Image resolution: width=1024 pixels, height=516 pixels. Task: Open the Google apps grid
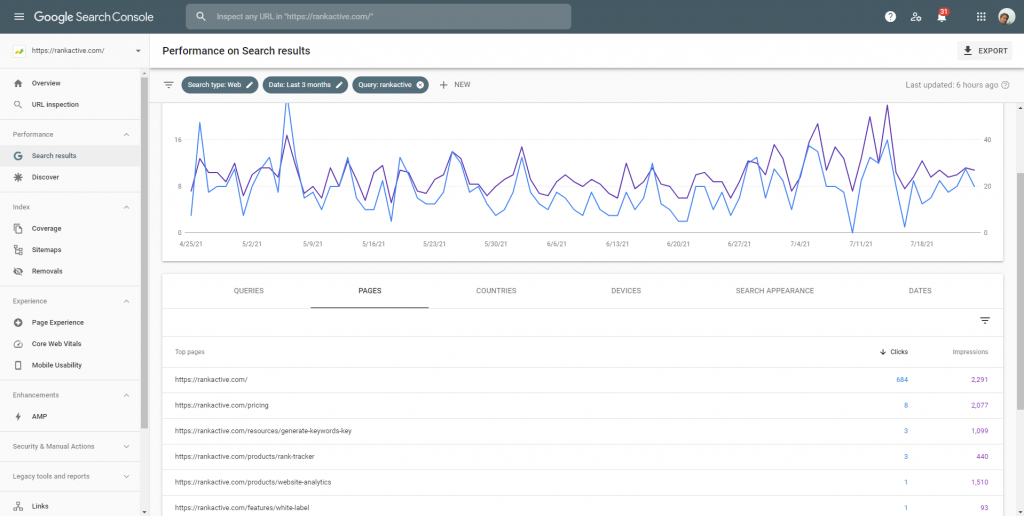(x=981, y=17)
